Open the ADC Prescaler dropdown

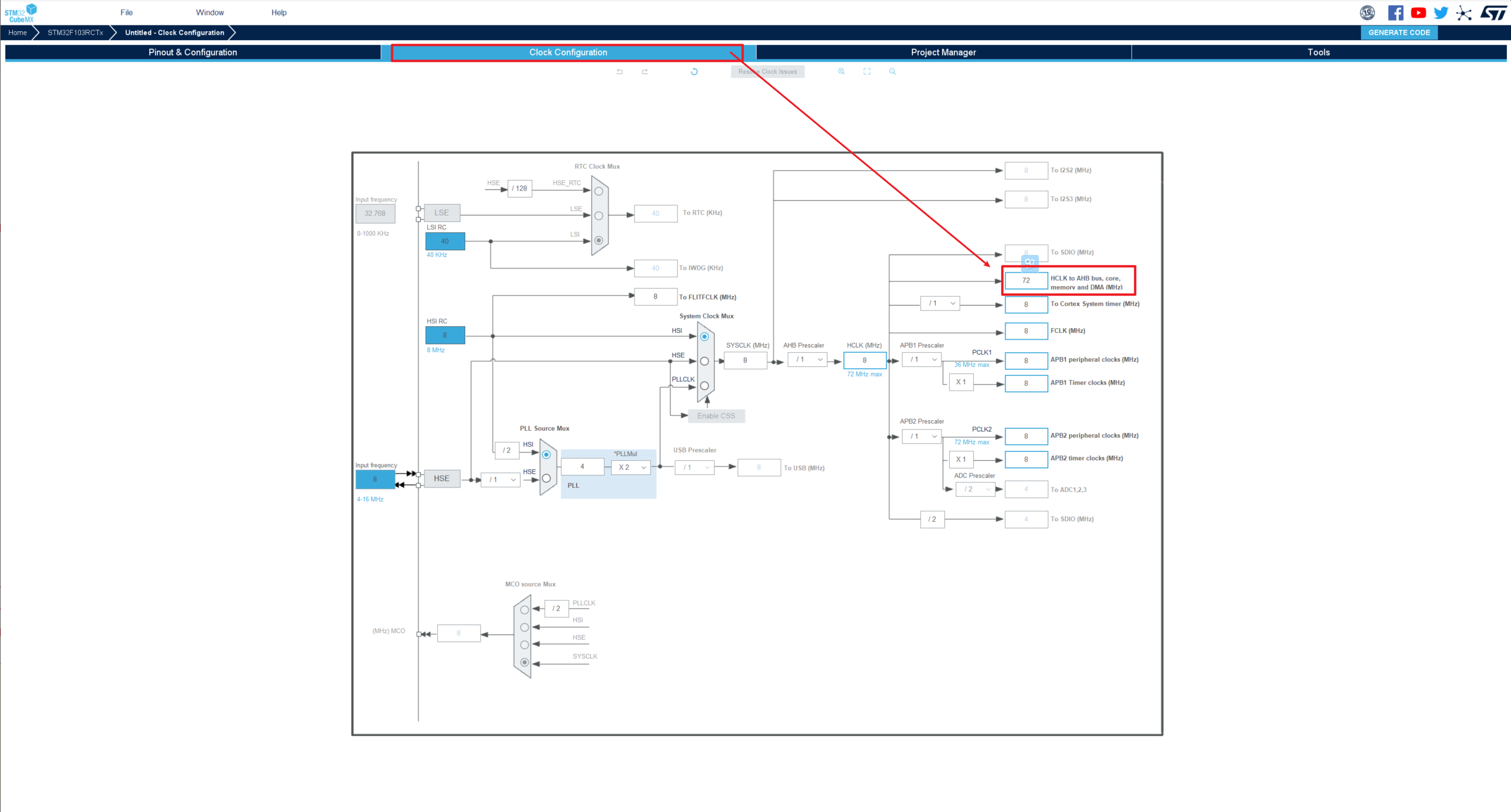click(x=975, y=489)
